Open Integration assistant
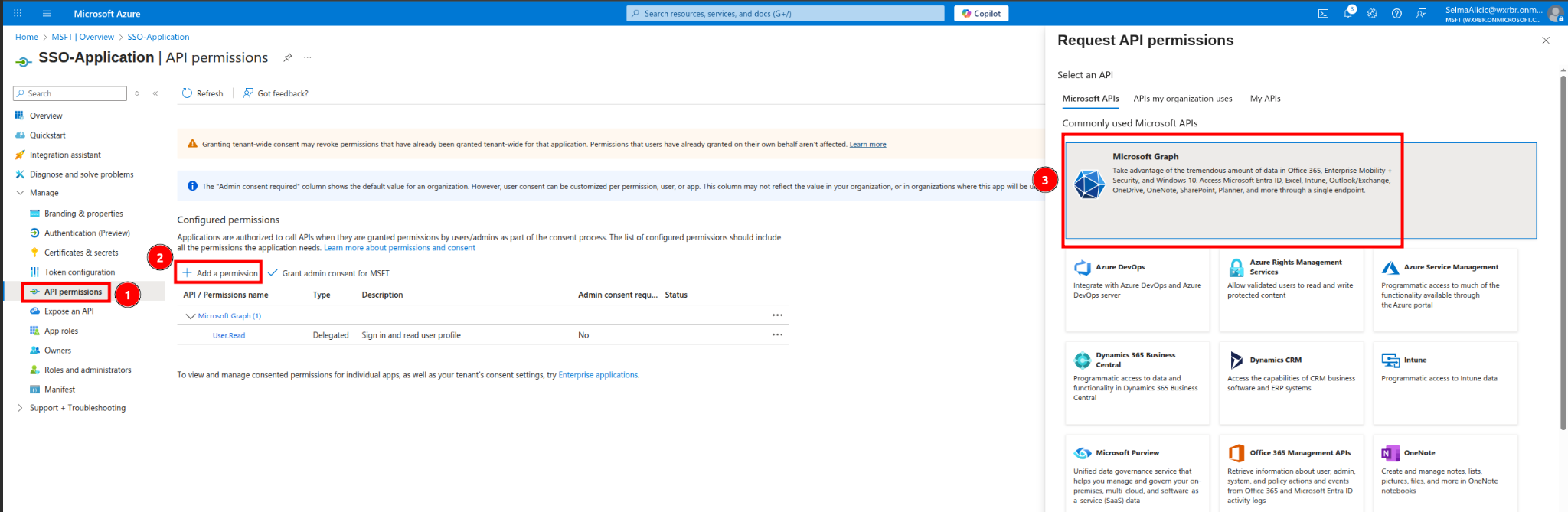The width and height of the screenshot is (1568, 512). pos(65,155)
